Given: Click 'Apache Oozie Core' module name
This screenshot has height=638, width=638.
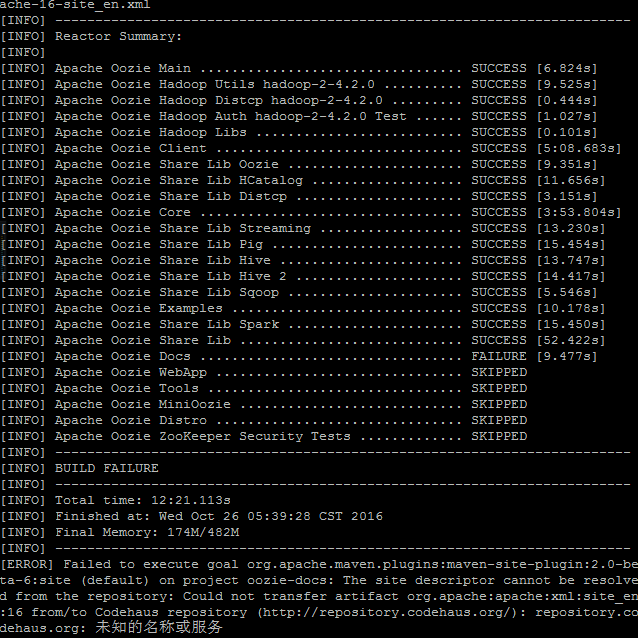Looking at the screenshot, I should click(122, 212).
